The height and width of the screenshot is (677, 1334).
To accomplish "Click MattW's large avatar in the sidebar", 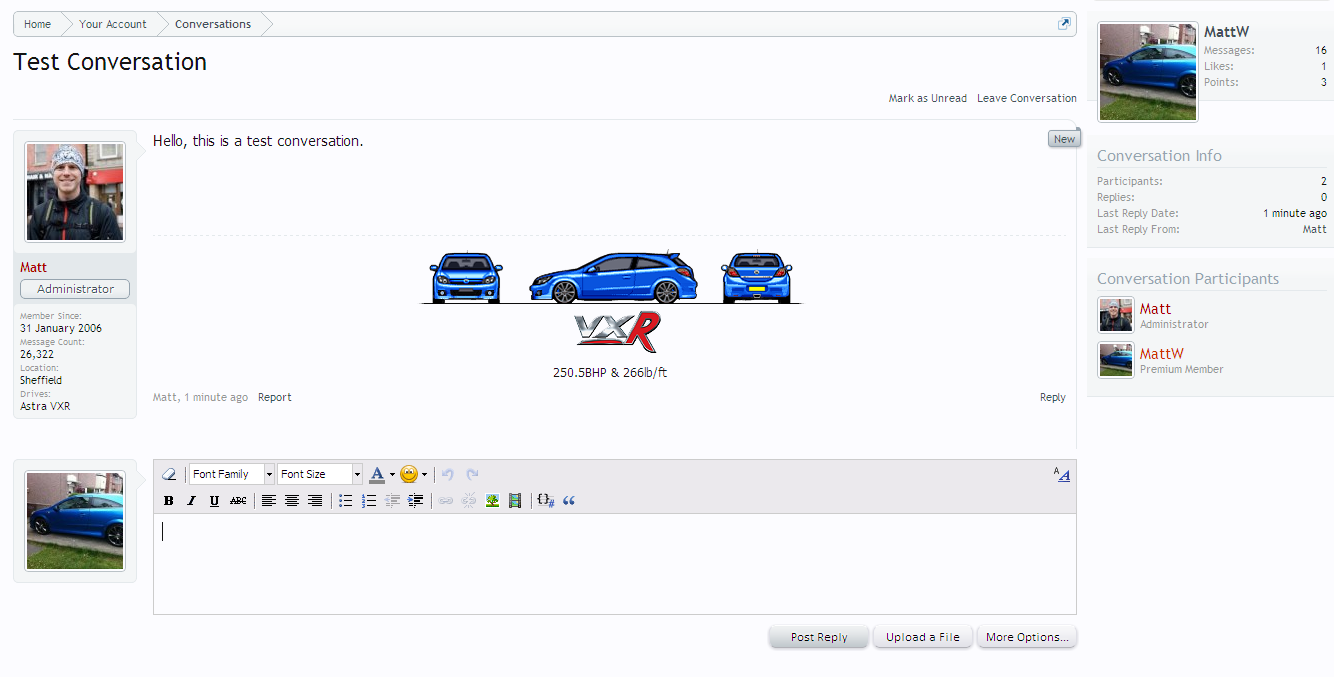I will click(1148, 72).
